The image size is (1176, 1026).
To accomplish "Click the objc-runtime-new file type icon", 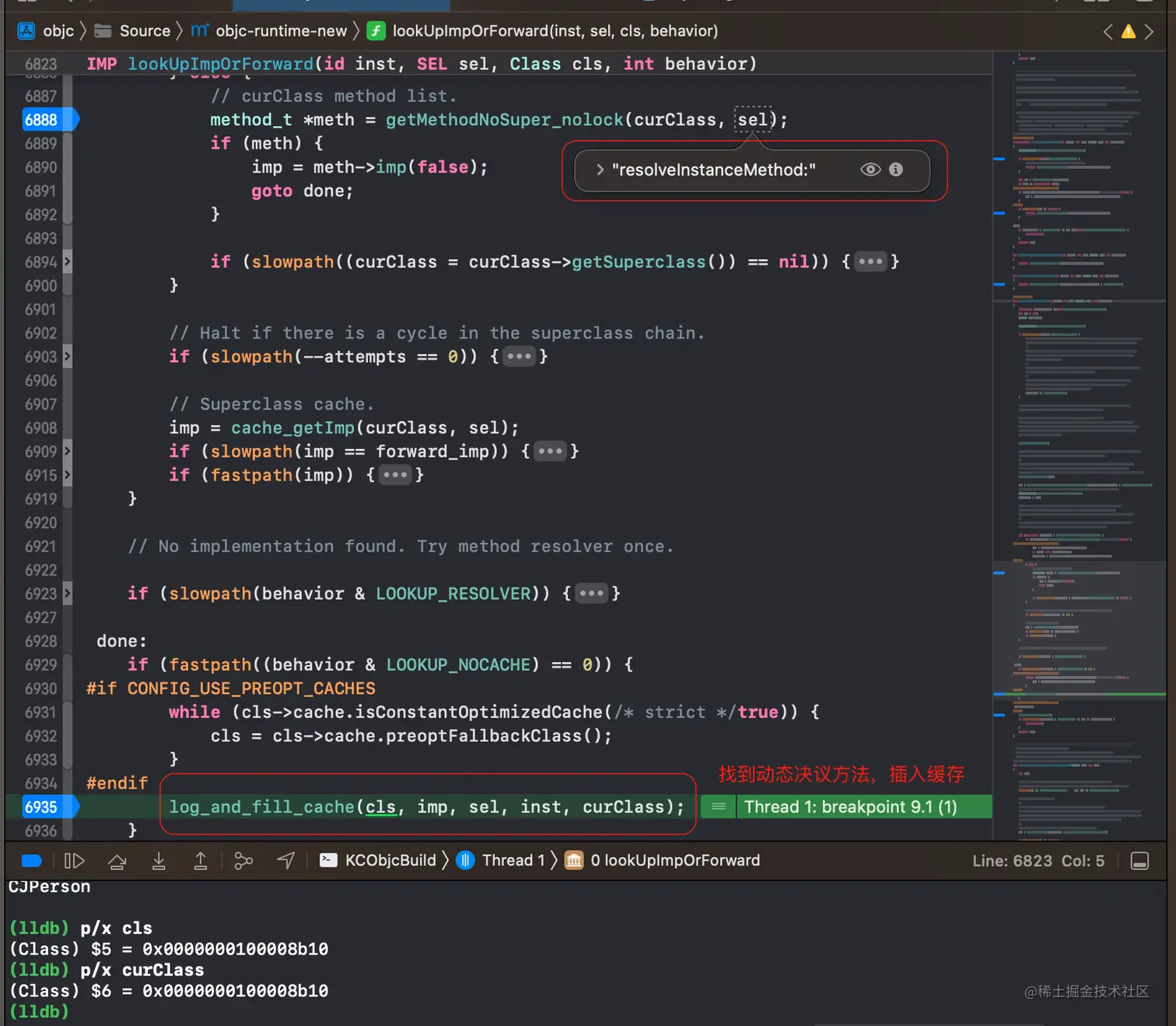I will (200, 31).
